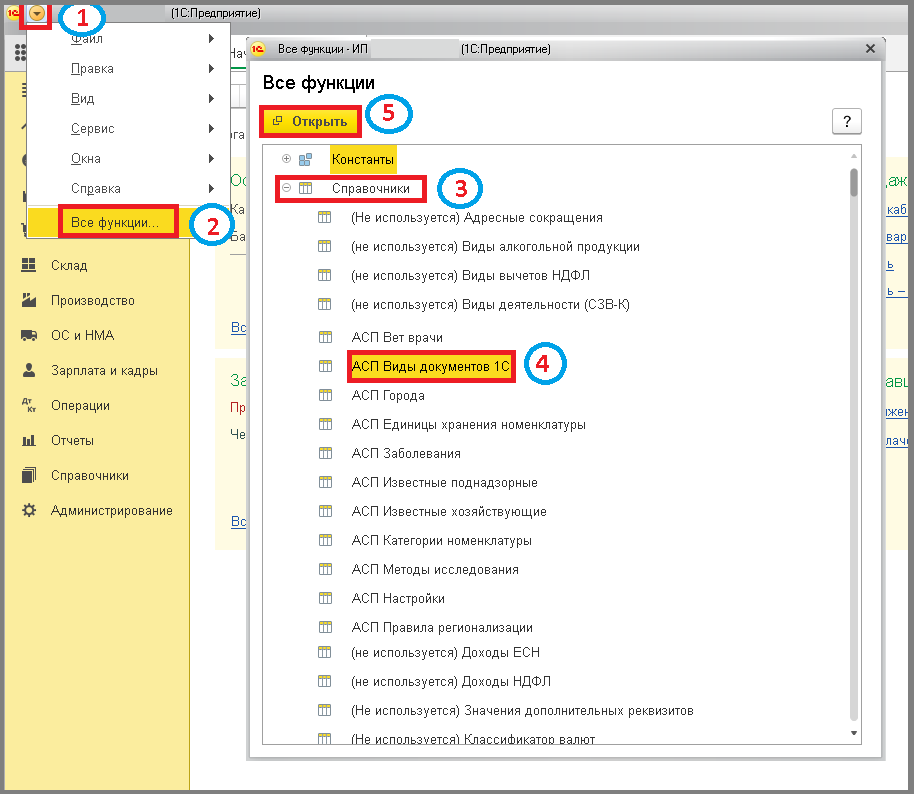Click the ОС и НМА truck icon

(29, 335)
